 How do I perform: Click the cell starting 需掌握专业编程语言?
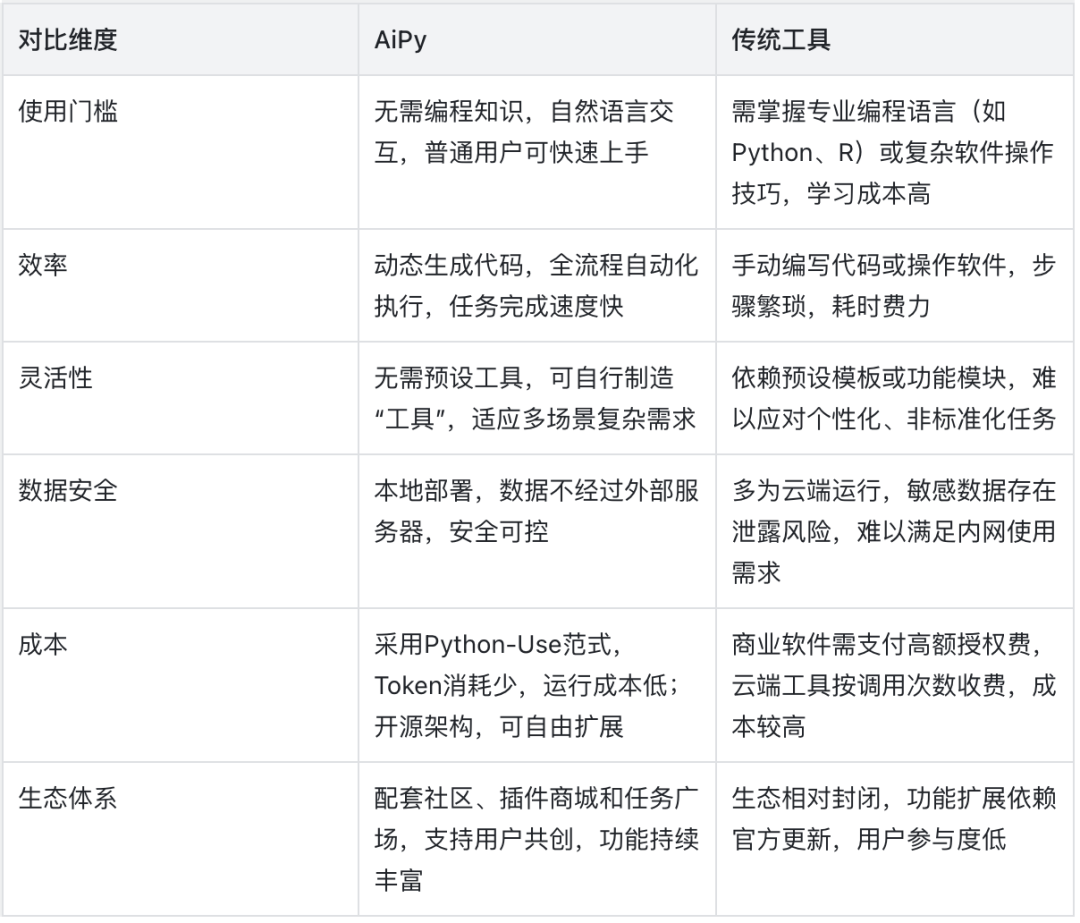[x=893, y=152]
